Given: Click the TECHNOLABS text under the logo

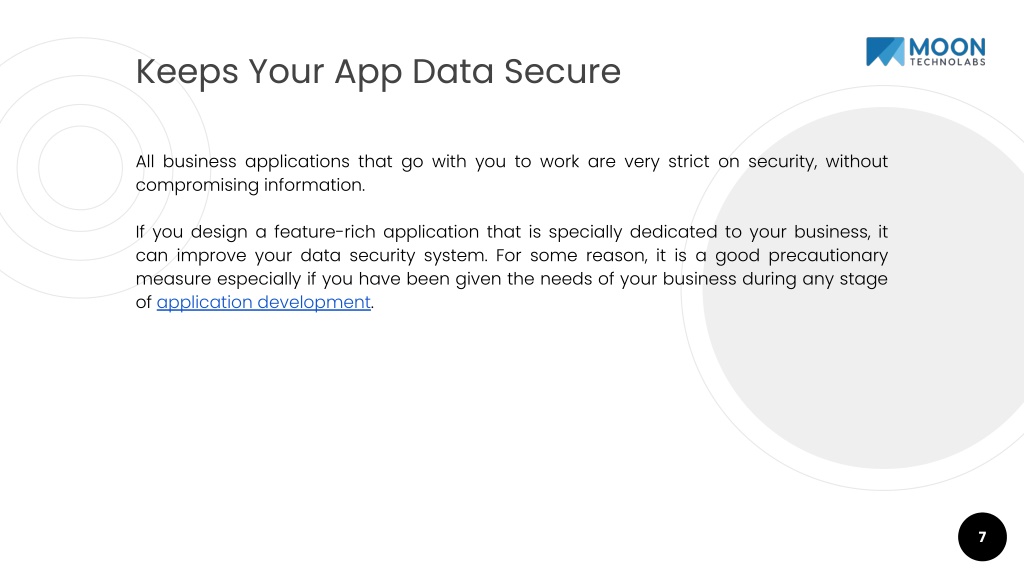Looking at the screenshot, I should pos(948,62).
